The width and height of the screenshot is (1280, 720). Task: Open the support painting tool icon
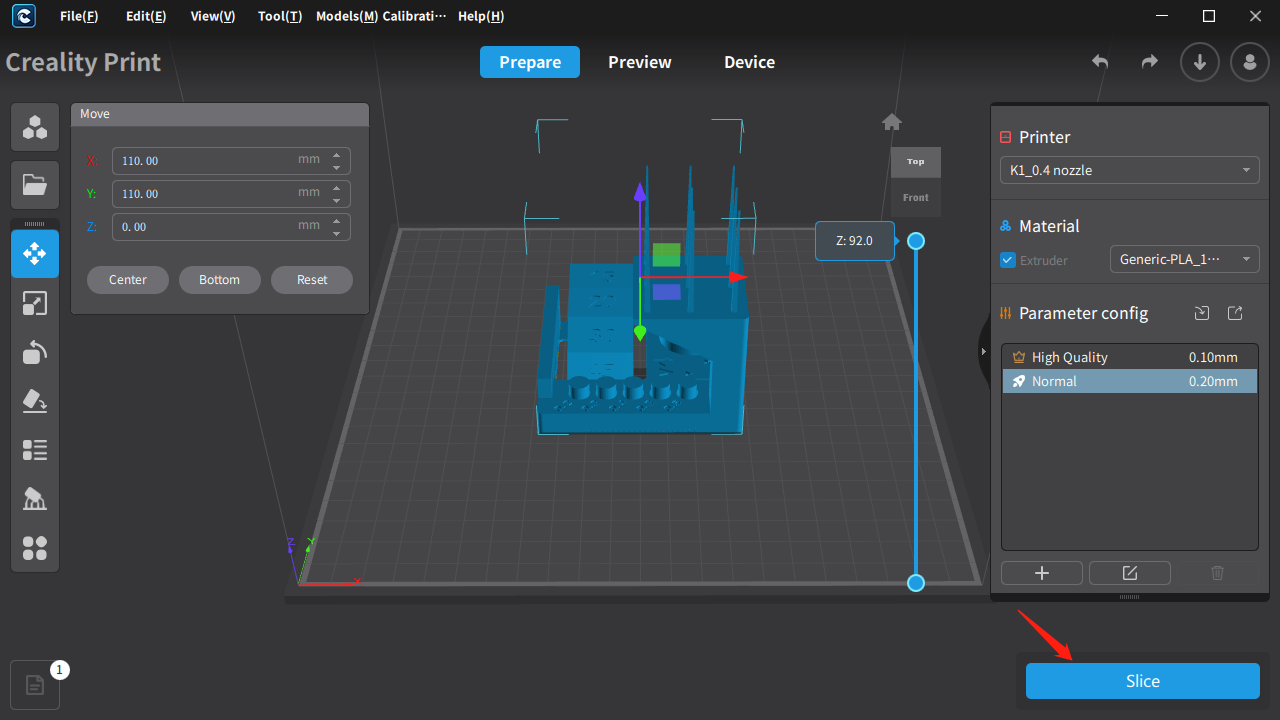pyautogui.click(x=35, y=499)
